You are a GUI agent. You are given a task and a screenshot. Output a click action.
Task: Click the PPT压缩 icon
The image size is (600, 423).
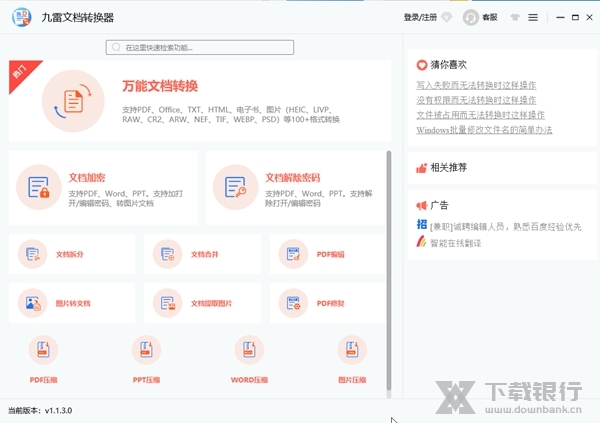click(x=146, y=350)
